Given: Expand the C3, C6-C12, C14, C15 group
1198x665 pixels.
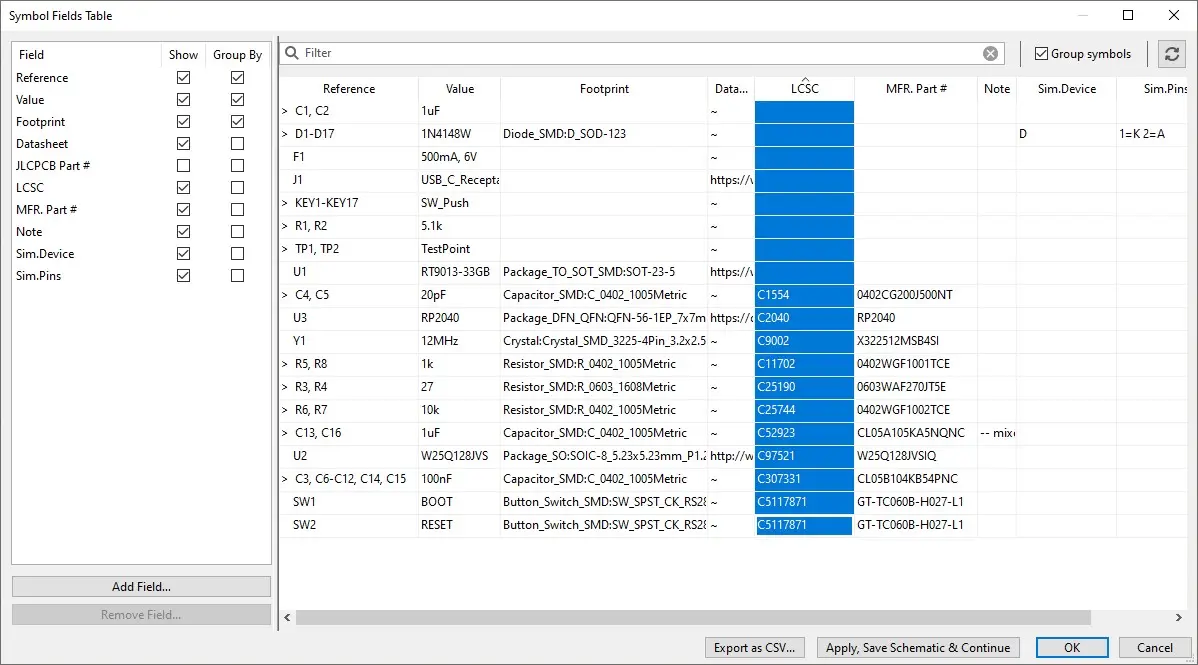Looking at the screenshot, I should click(285, 479).
